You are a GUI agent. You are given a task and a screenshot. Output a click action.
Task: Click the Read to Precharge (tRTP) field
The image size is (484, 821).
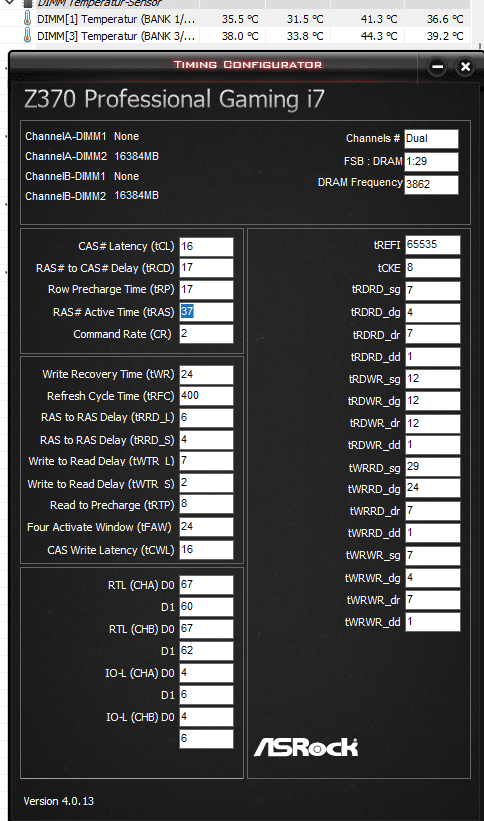206,505
